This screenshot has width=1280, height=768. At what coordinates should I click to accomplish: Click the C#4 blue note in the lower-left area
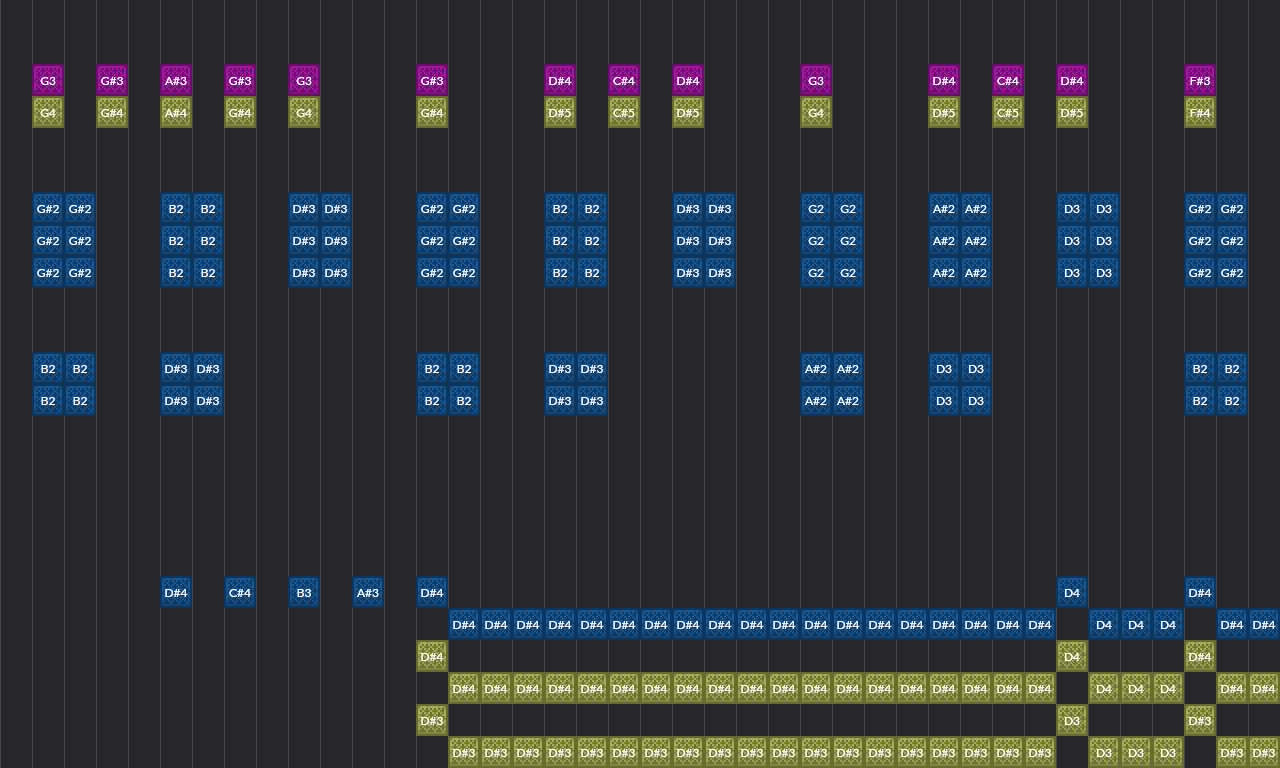tap(239, 592)
